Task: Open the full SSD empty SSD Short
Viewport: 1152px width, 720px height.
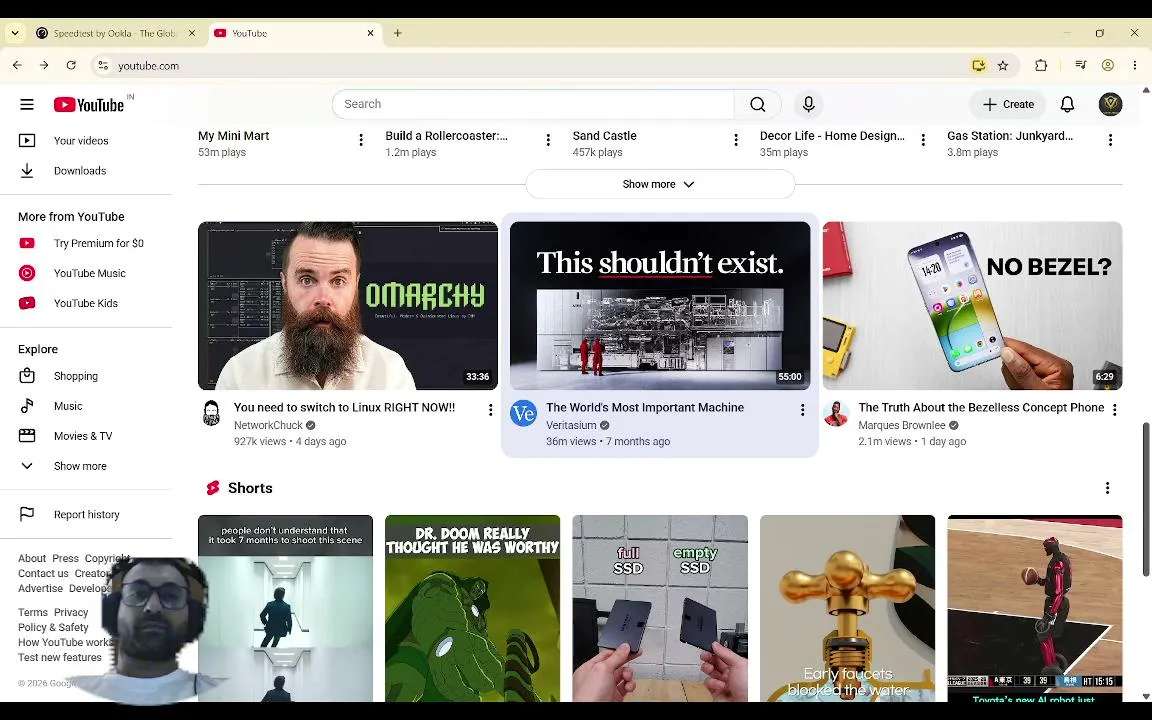Action: coord(660,608)
